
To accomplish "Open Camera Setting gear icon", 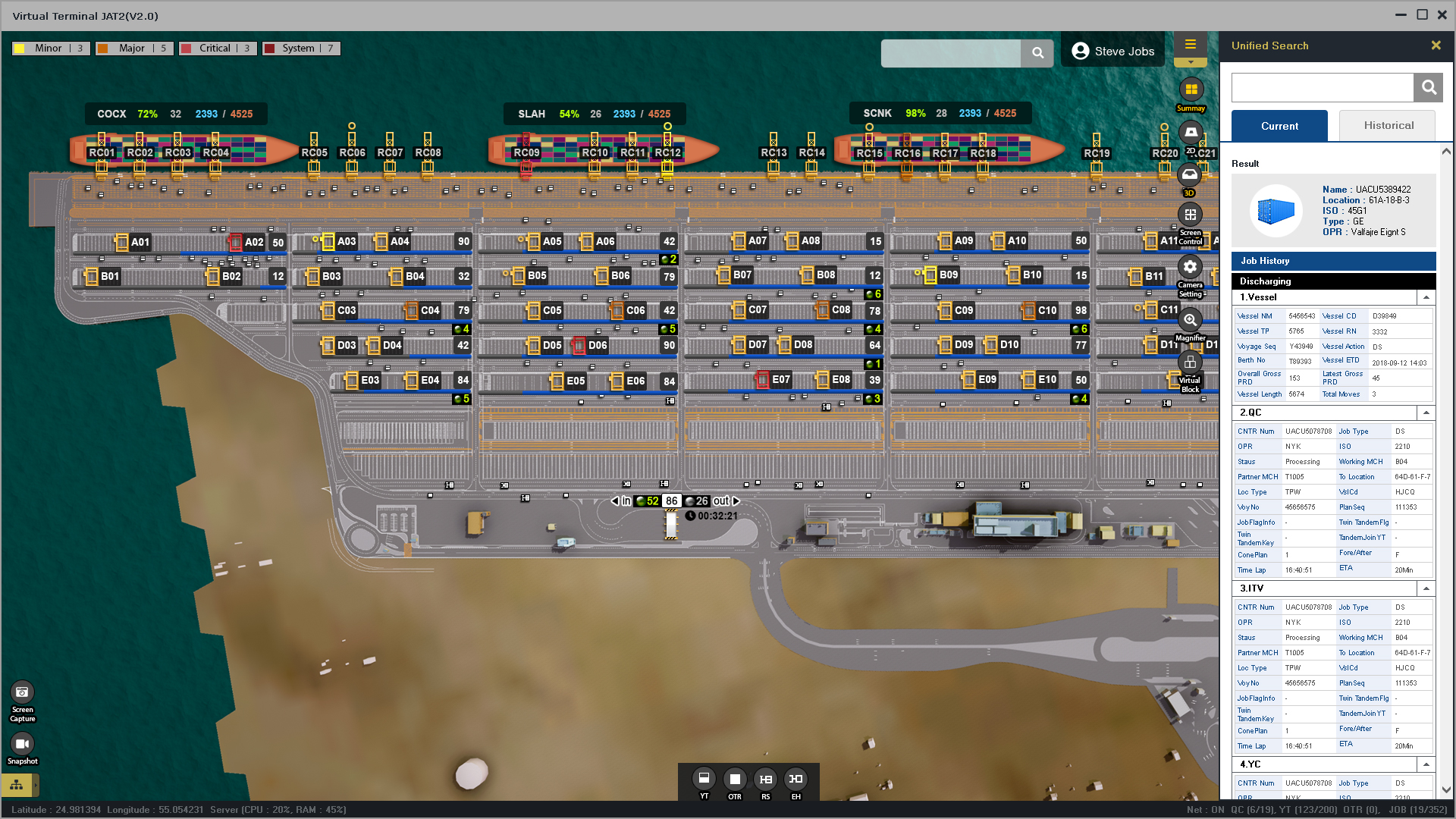I will point(1190,267).
